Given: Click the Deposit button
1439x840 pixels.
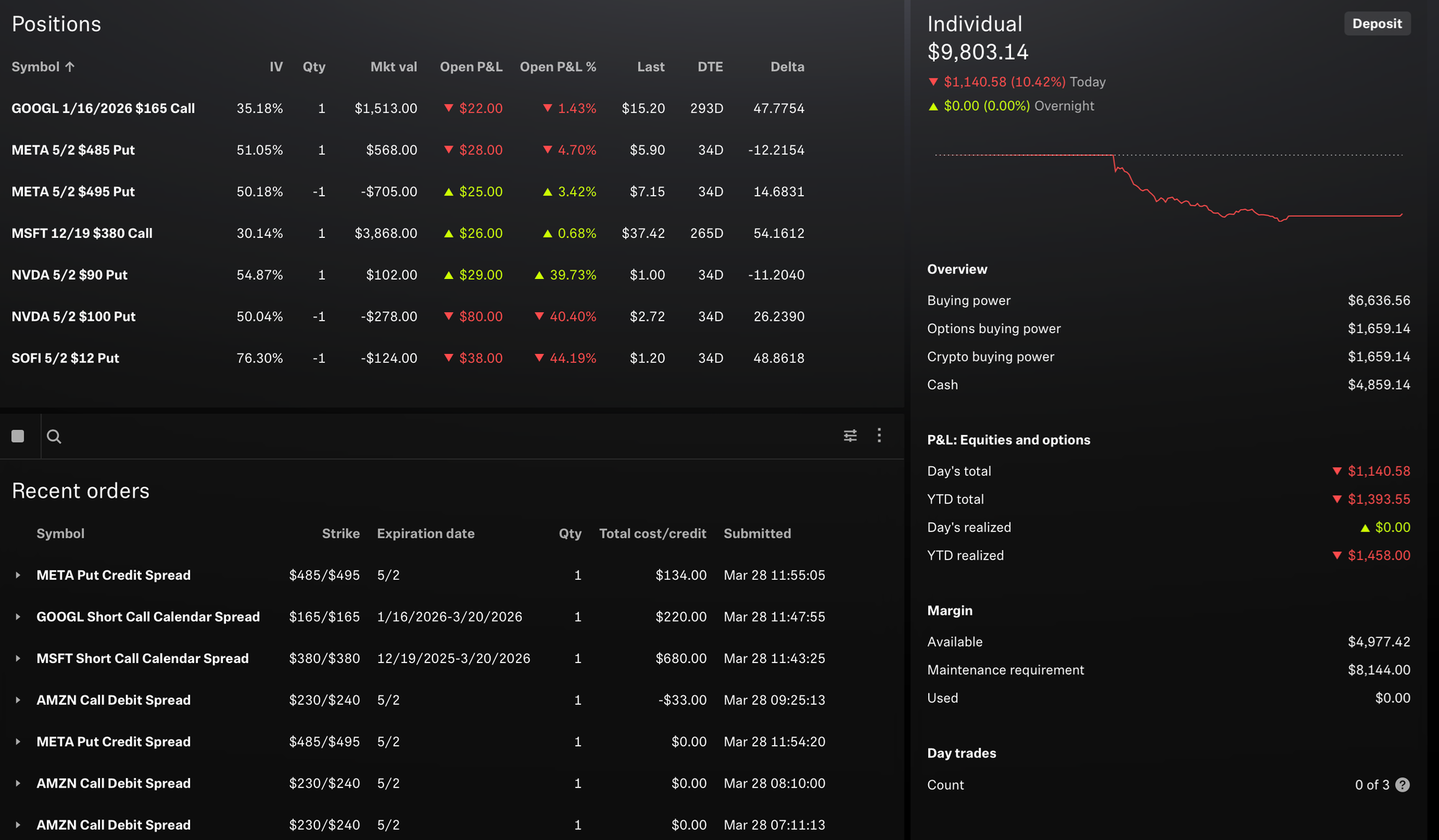Looking at the screenshot, I should pyautogui.click(x=1377, y=24).
